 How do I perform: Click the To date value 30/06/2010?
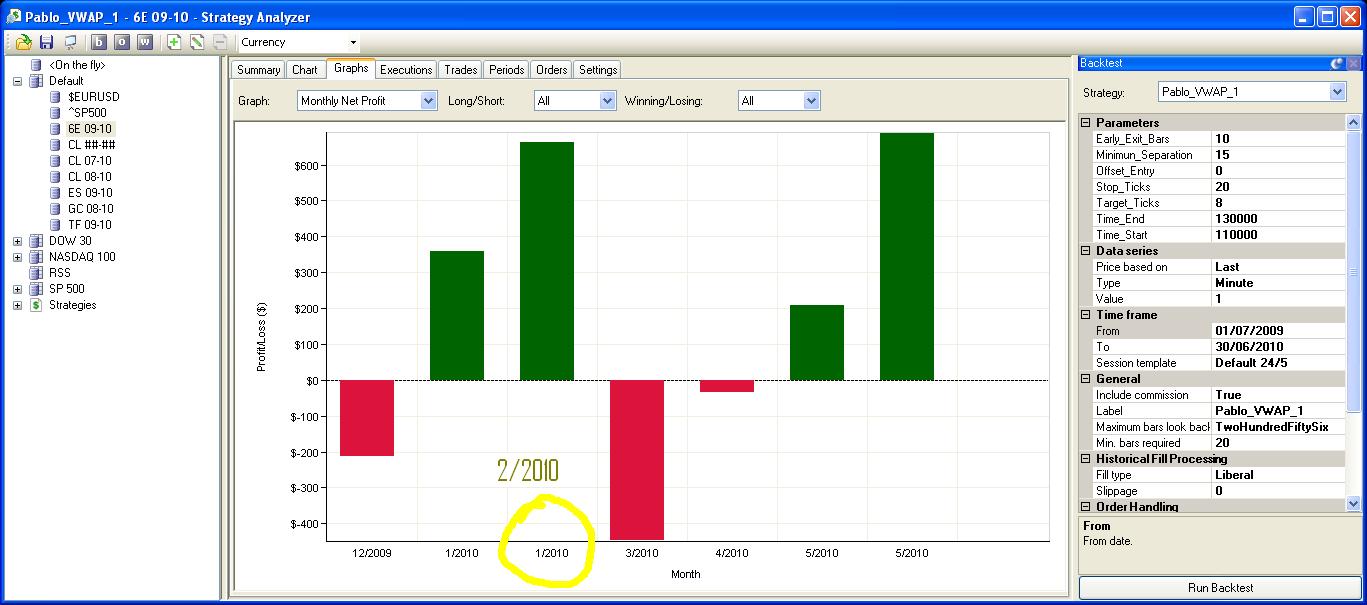click(1278, 347)
